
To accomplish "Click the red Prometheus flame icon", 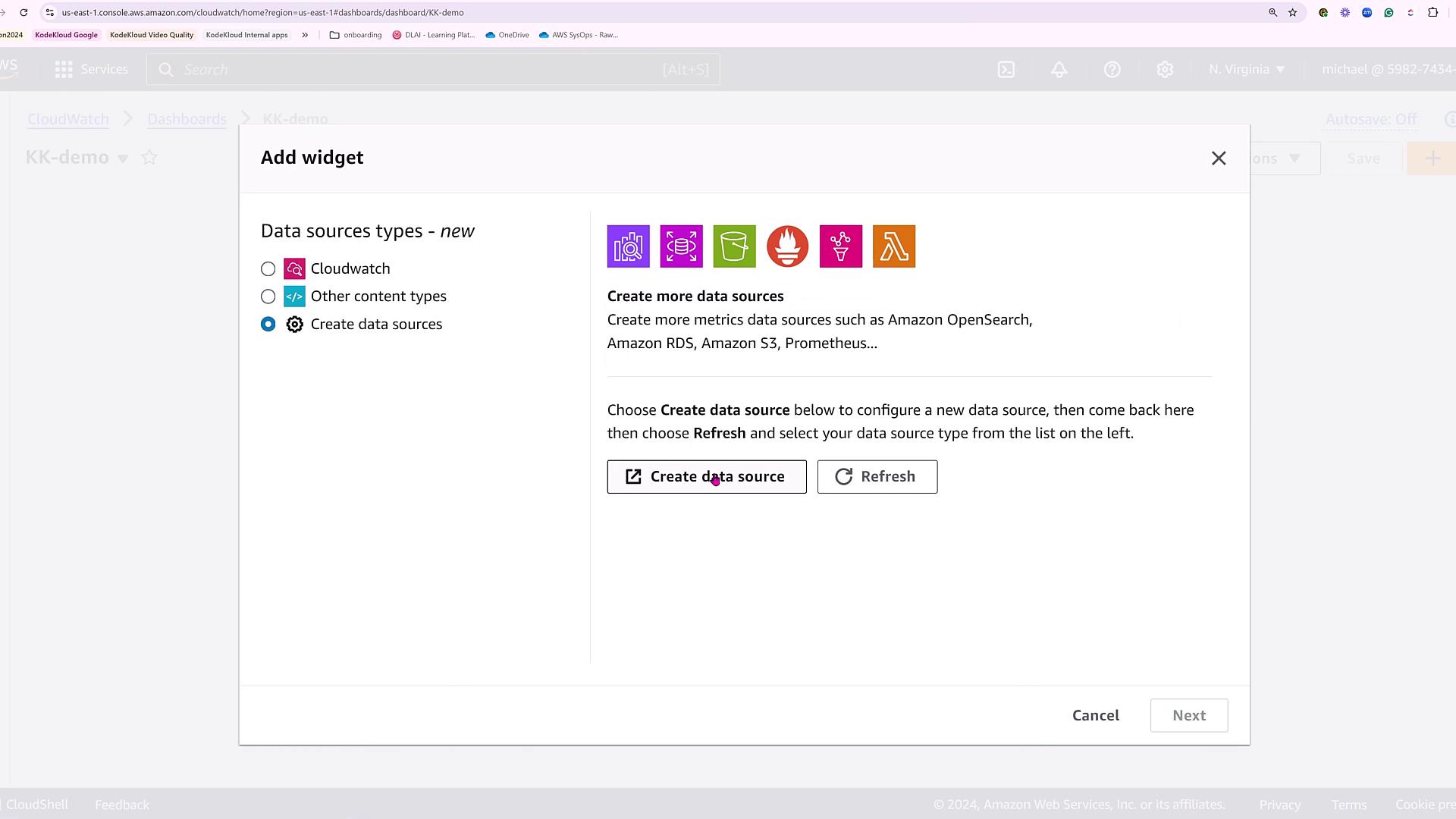I will click(787, 246).
